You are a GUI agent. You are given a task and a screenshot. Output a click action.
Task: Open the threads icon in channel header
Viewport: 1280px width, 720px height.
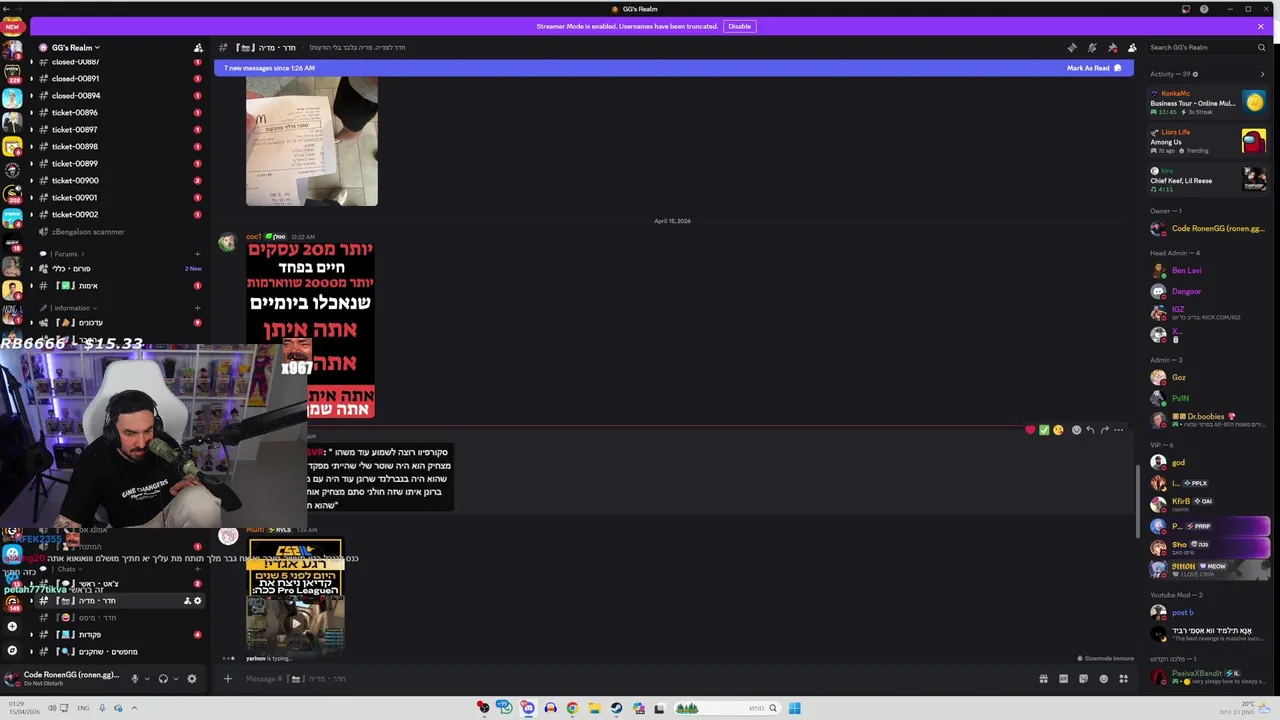[x=1072, y=47]
